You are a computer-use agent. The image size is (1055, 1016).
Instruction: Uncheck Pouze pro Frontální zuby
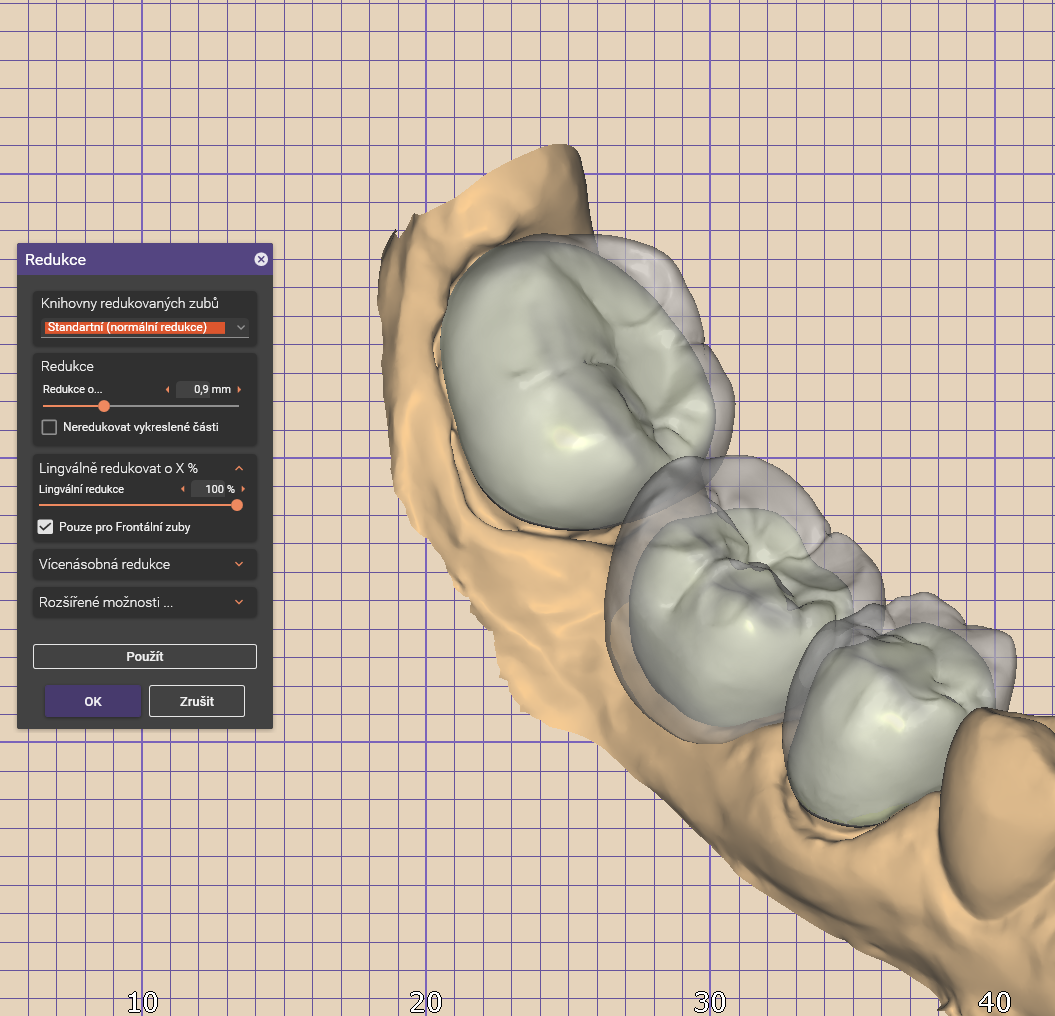pyautogui.click(x=46, y=526)
